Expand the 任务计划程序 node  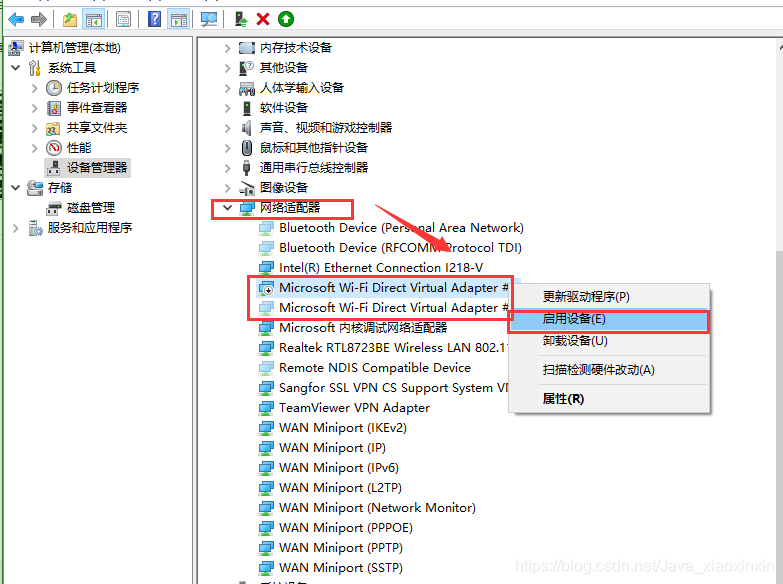click(x=34, y=88)
